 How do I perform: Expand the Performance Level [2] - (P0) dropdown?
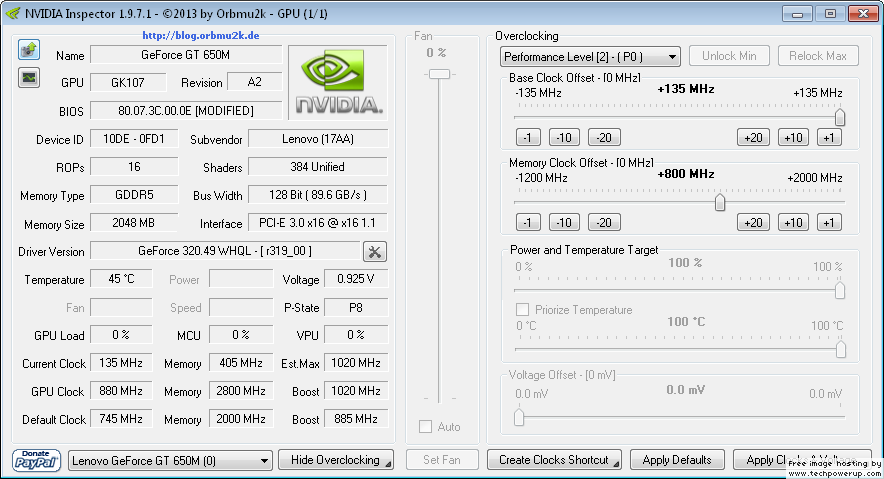(590, 56)
